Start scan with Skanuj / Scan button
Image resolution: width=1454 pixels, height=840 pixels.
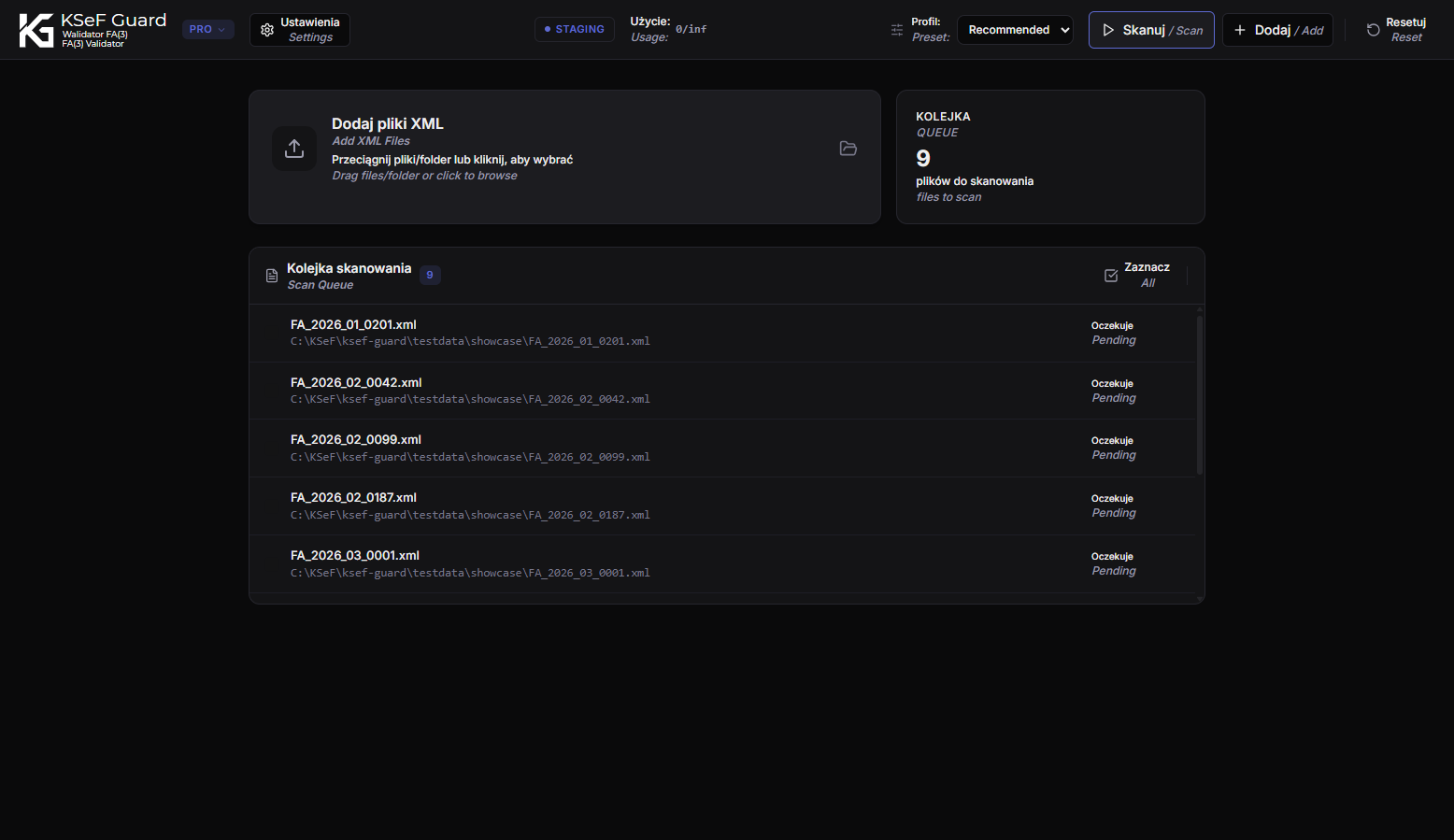pos(1151,30)
